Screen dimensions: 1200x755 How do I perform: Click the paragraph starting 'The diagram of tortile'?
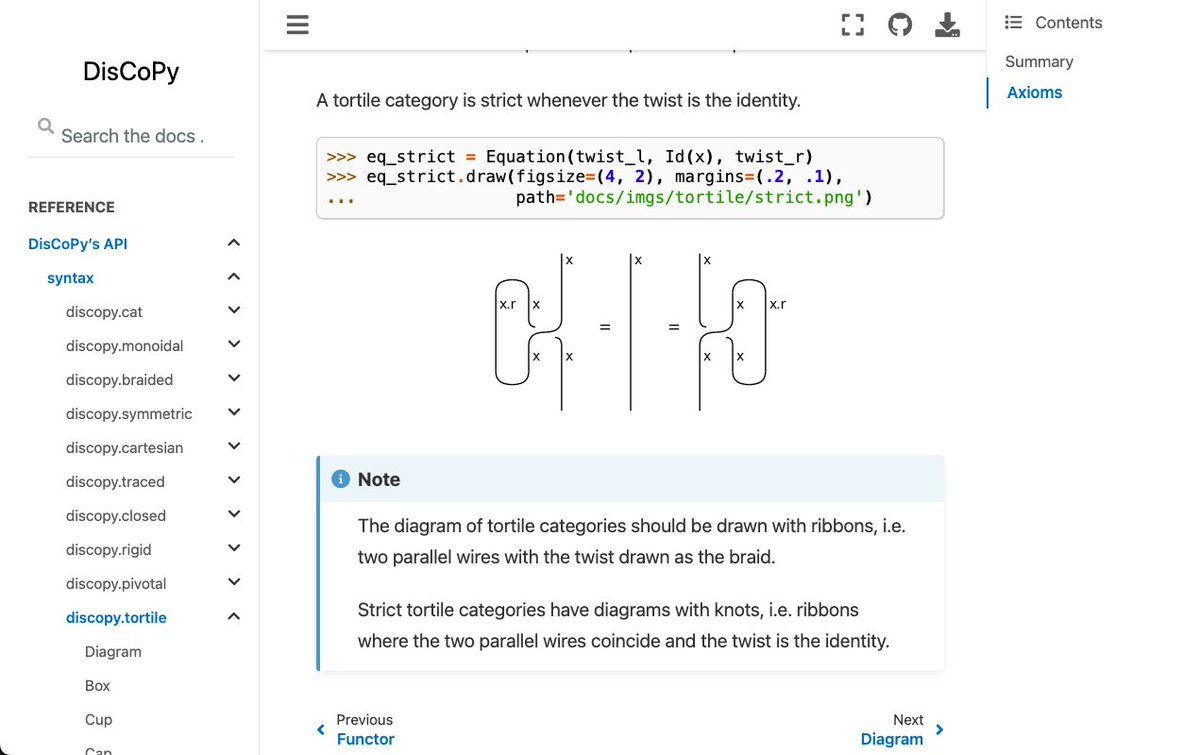pyautogui.click(x=631, y=541)
